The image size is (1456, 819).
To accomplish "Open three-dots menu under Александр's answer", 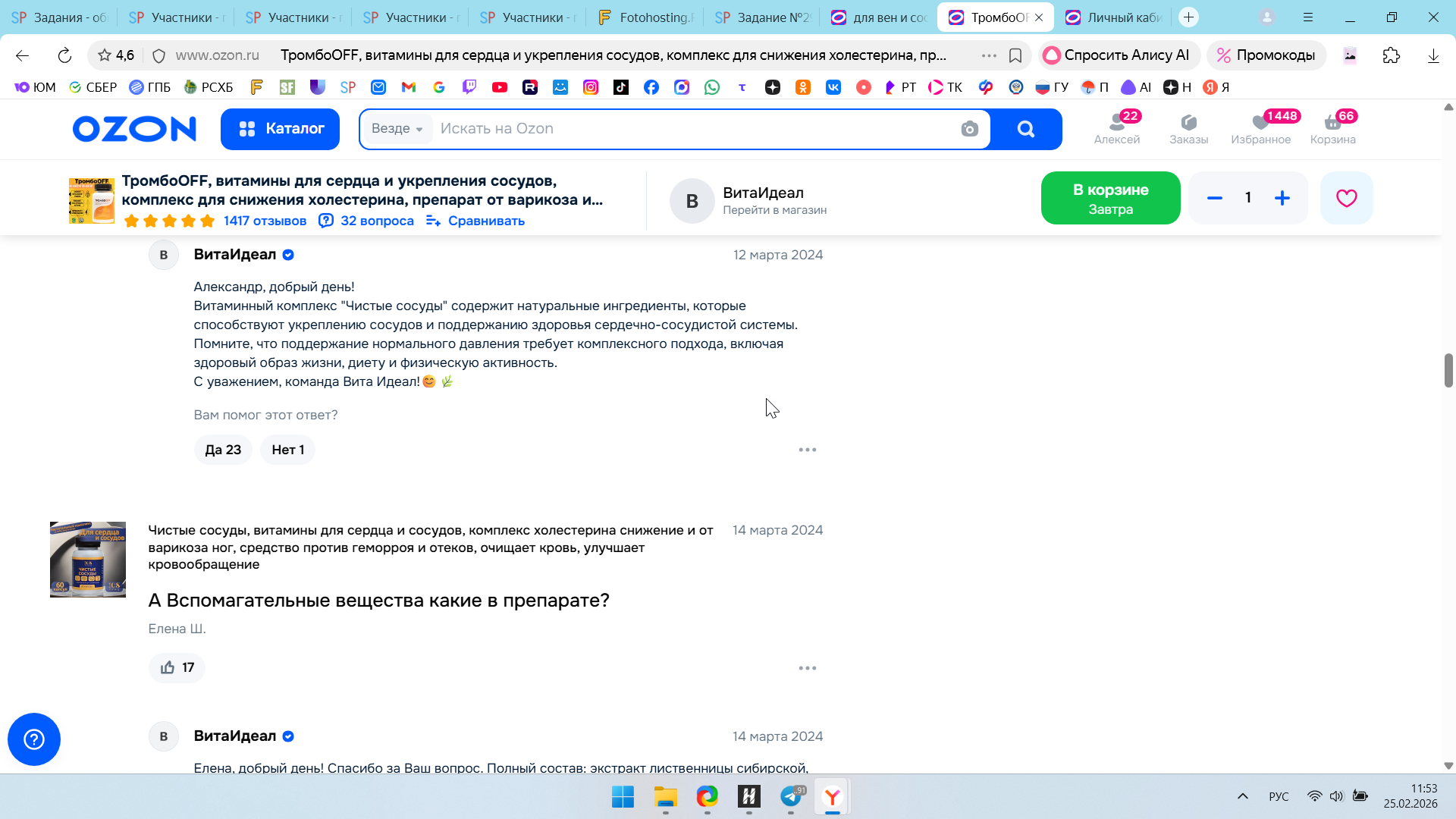I will (x=807, y=450).
